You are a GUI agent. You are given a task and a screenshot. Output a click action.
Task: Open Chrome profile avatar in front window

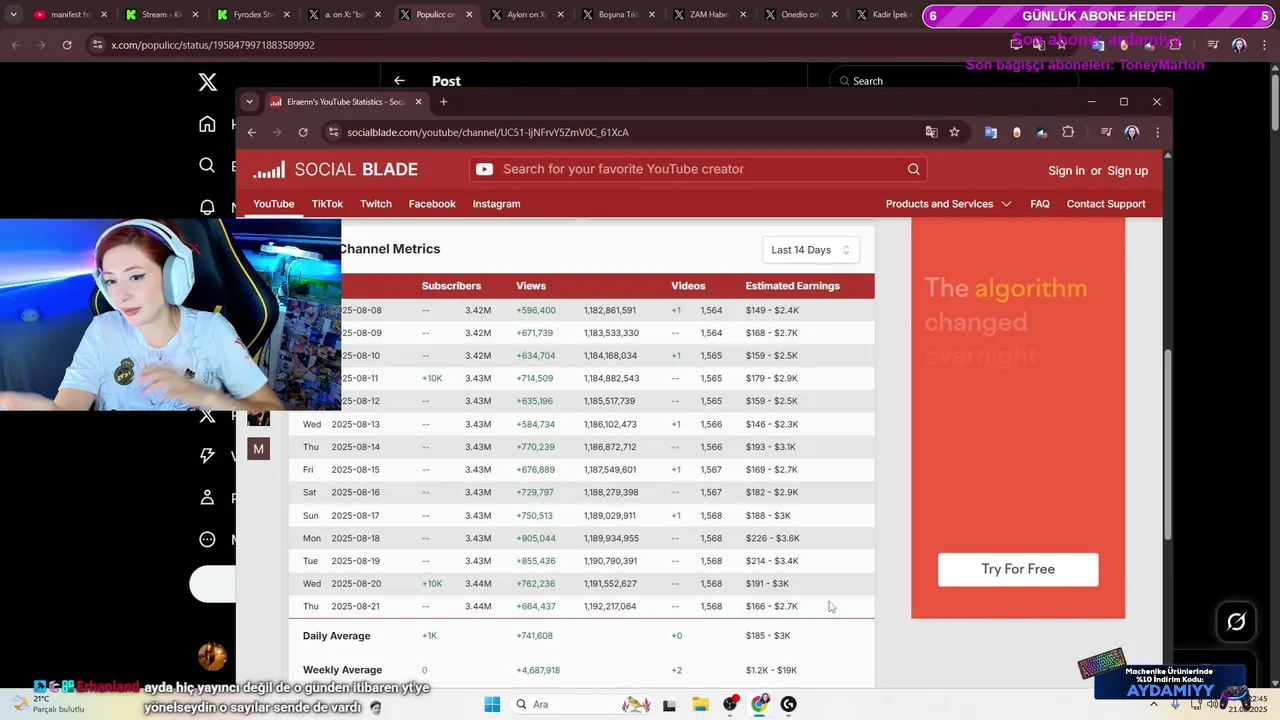click(1132, 132)
